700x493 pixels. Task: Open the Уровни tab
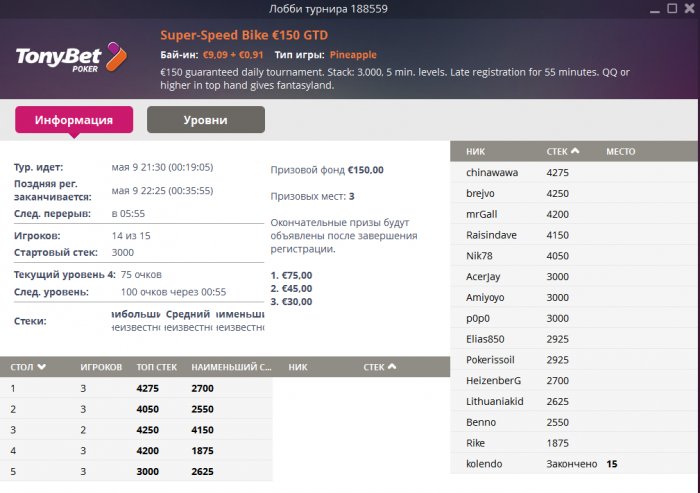[x=205, y=120]
